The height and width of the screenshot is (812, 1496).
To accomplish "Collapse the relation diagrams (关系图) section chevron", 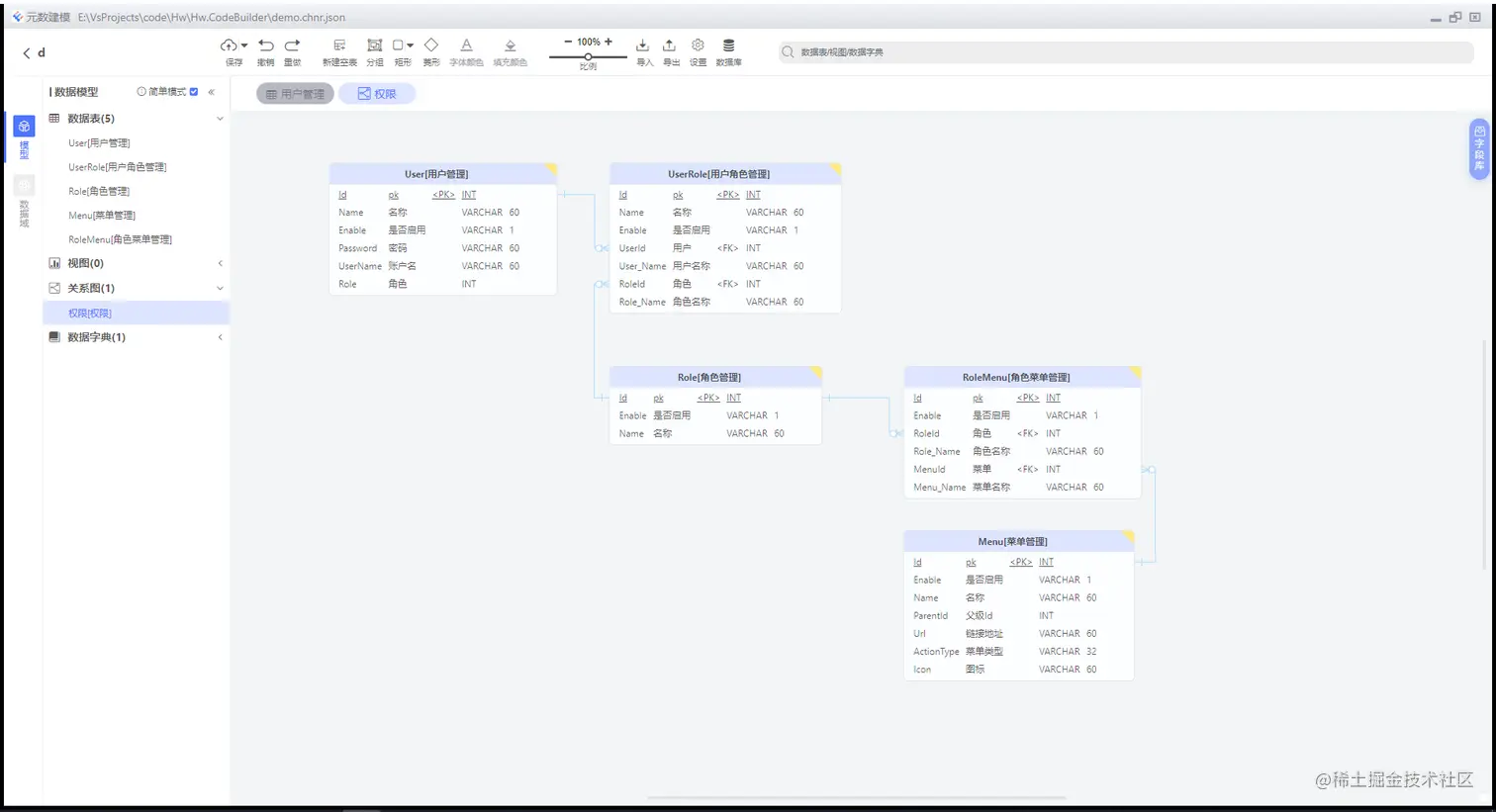I will click(x=220, y=288).
